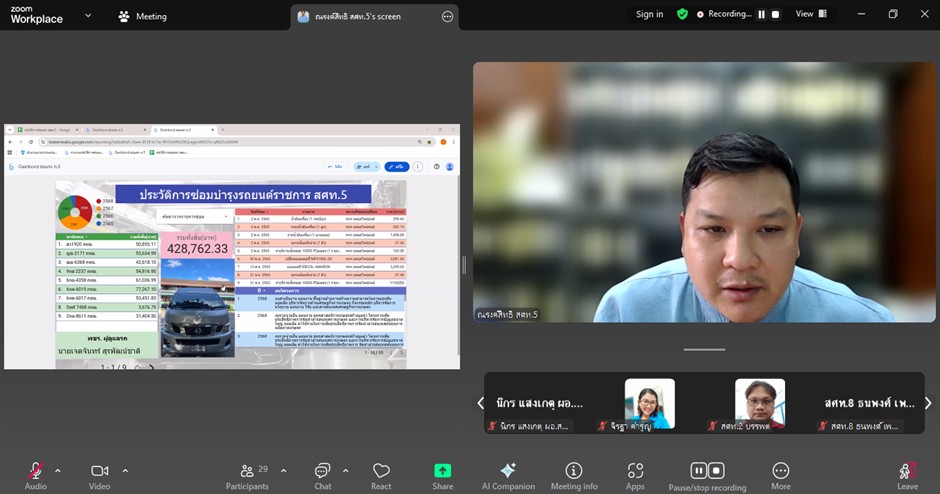This screenshot has width=940, height=494.
Task: Click the green encryption shield icon
Action: point(682,14)
